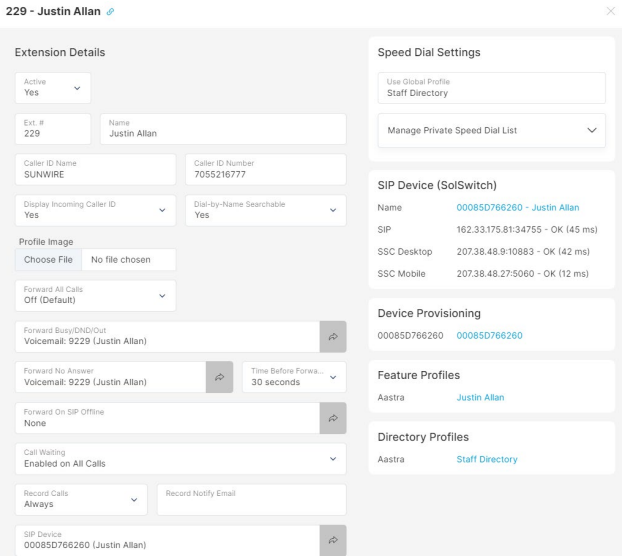The height and width of the screenshot is (558, 625).
Task: Open the Record Calls dropdown
Action: point(81,500)
